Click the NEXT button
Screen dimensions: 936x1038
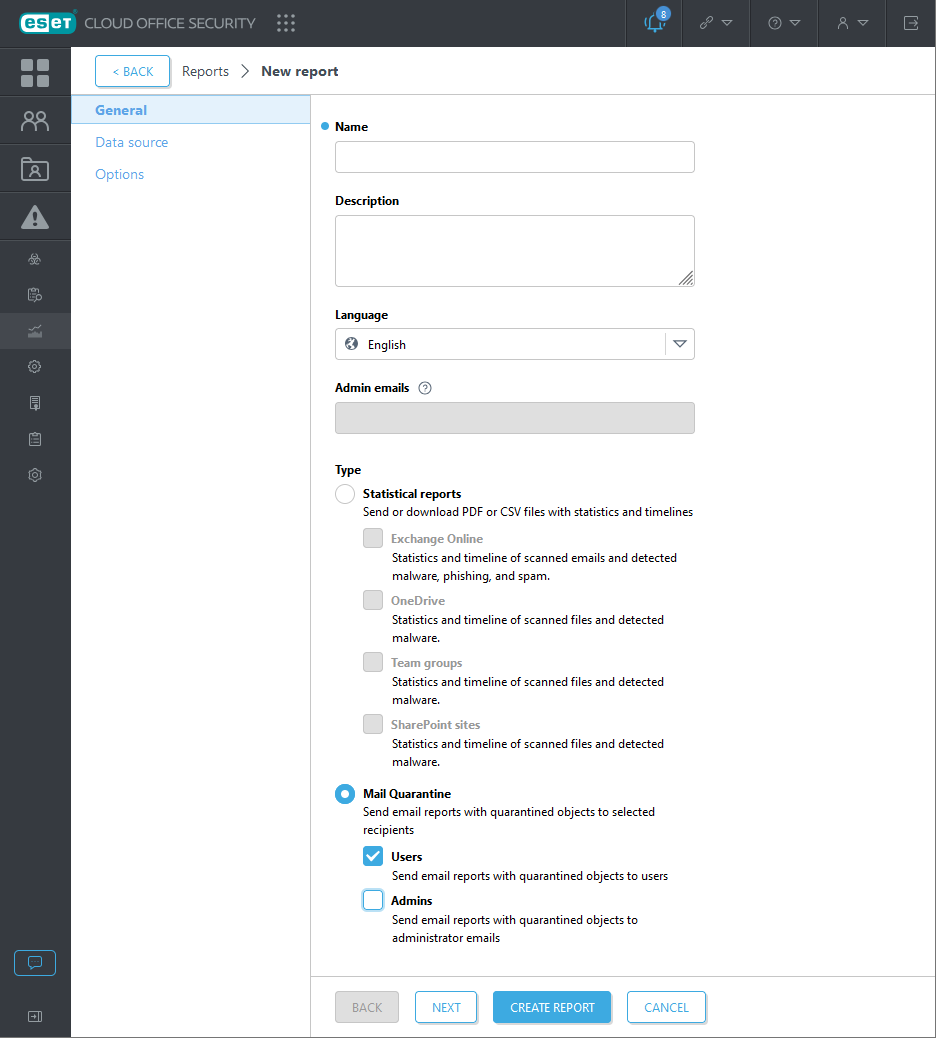pos(446,1007)
